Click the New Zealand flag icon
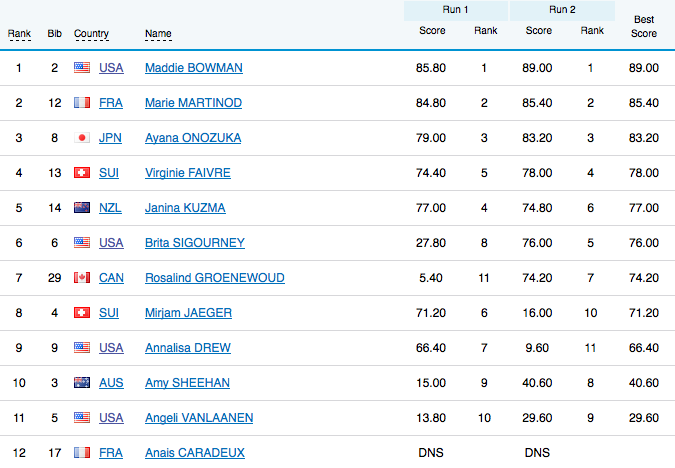Screen dimensions: 675x468 [82, 208]
